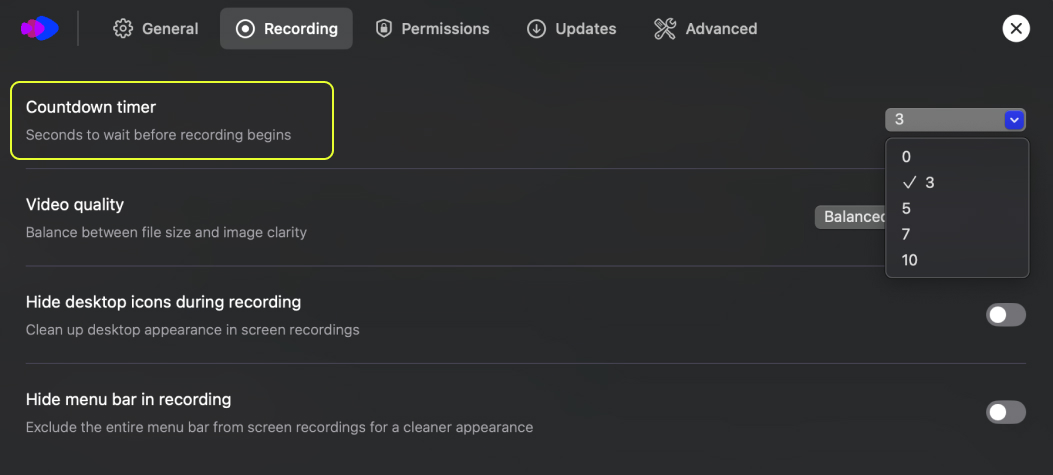The image size is (1053, 475).
Task: Open the Video quality Balanced dropdown
Action: 851,217
